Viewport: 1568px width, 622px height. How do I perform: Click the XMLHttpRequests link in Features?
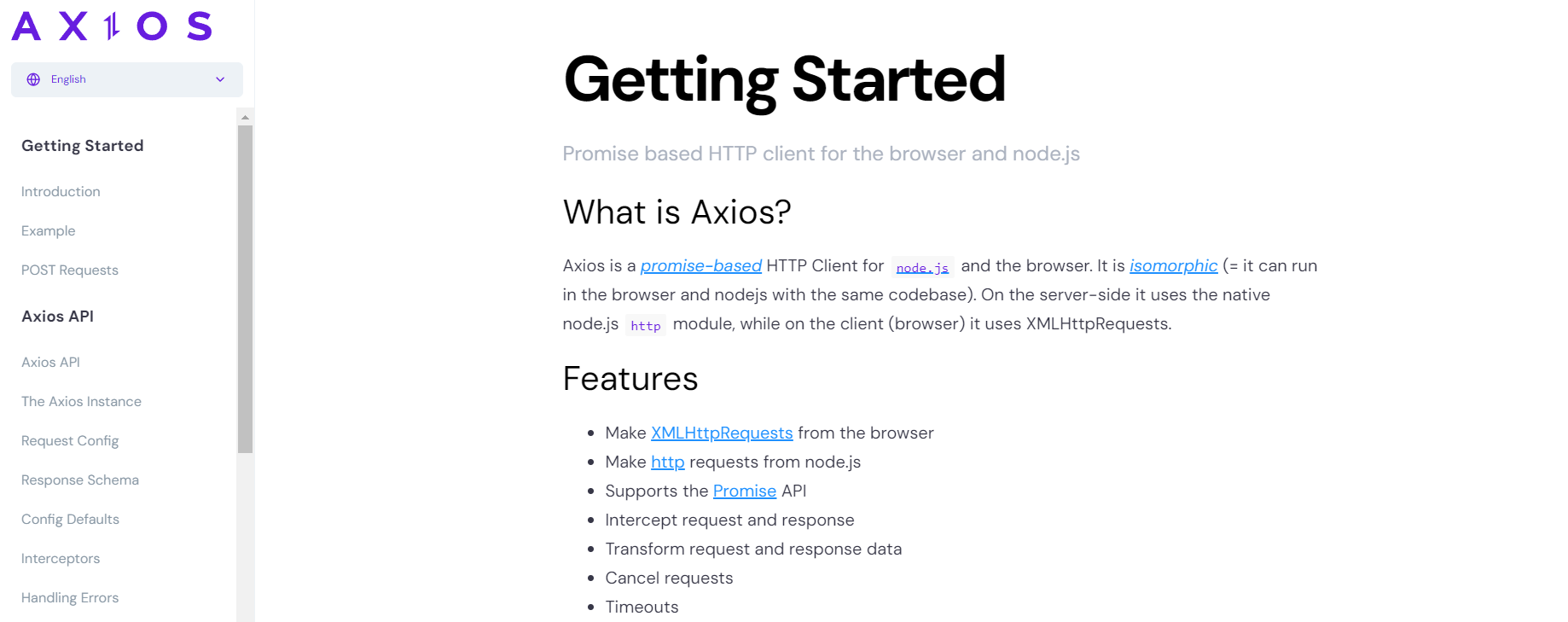pyautogui.click(x=722, y=433)
